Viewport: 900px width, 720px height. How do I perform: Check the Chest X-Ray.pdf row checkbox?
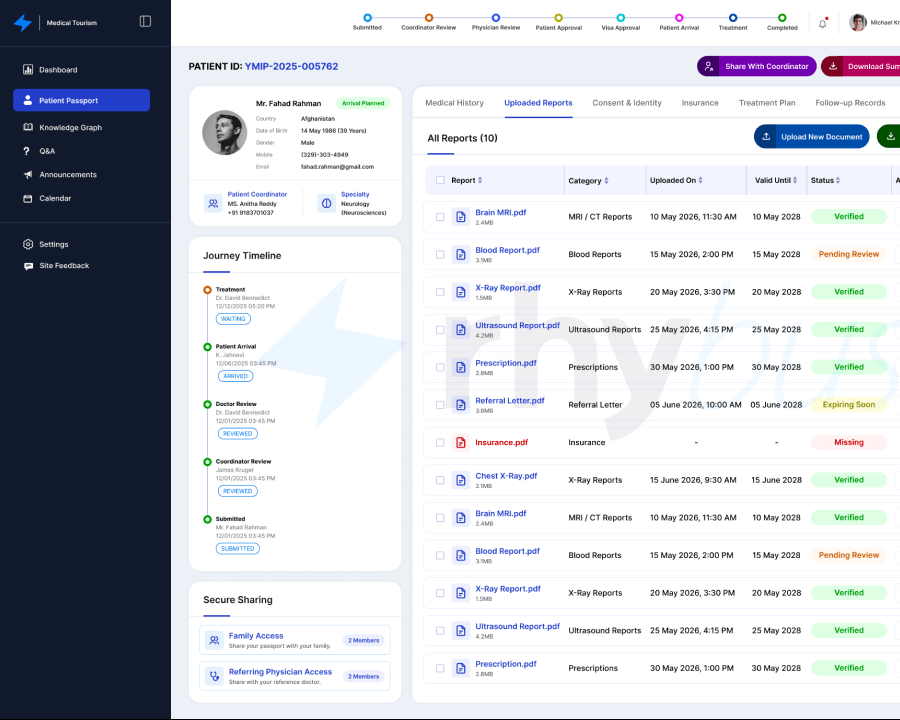440,480
